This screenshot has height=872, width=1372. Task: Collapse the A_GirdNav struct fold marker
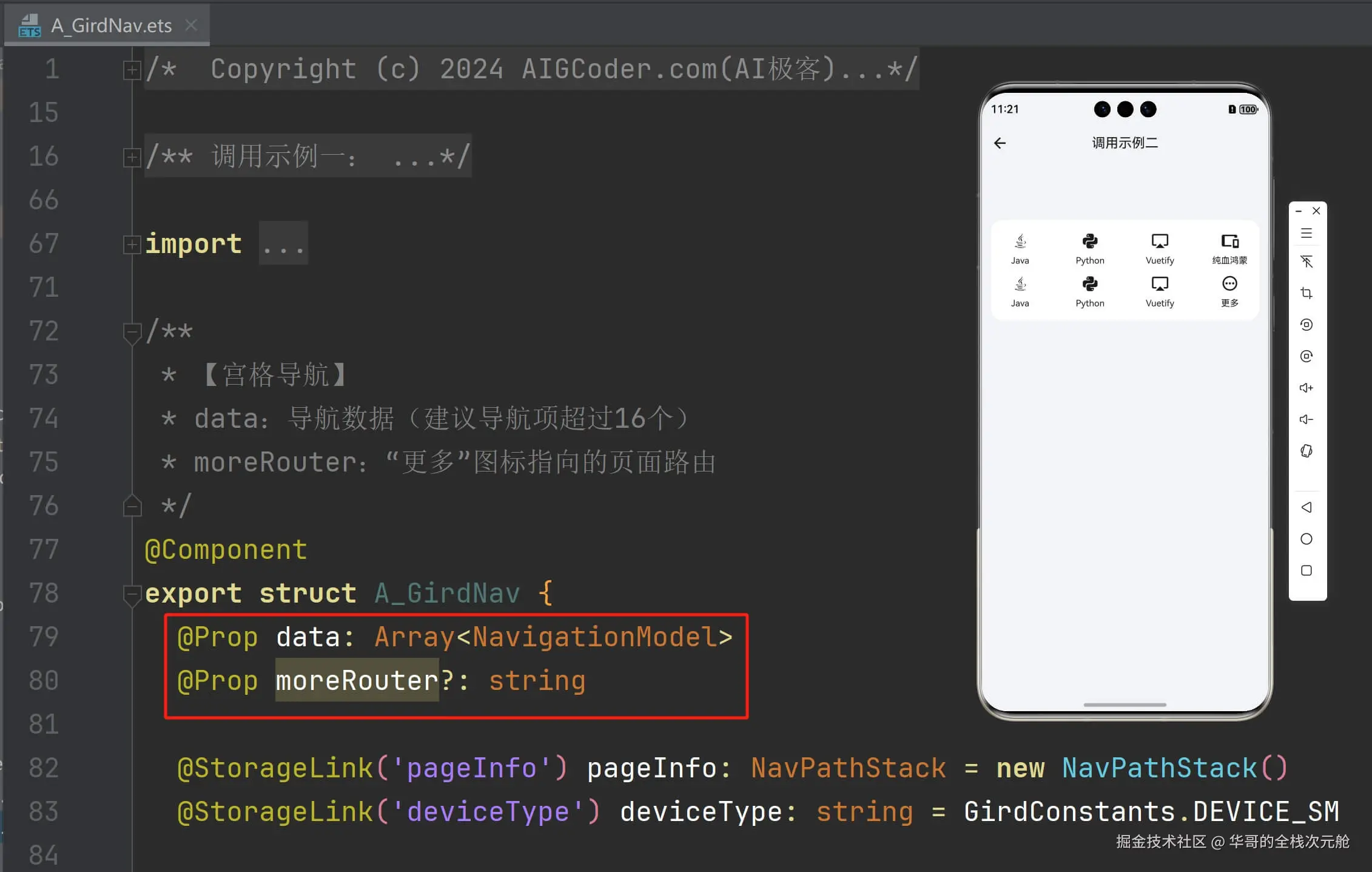tap(131, 594)
